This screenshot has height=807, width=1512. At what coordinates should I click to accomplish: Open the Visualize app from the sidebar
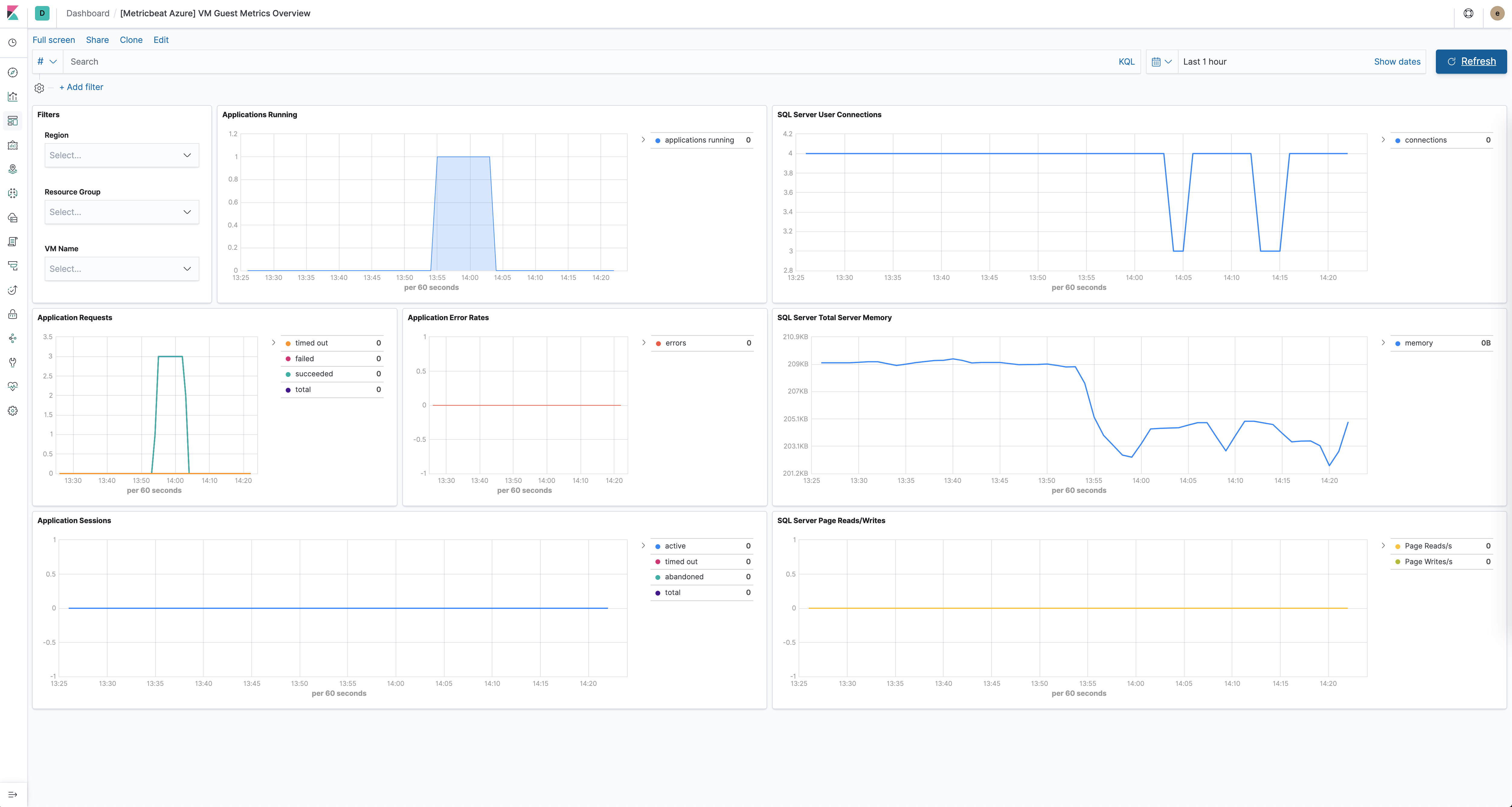click(12, 96)
